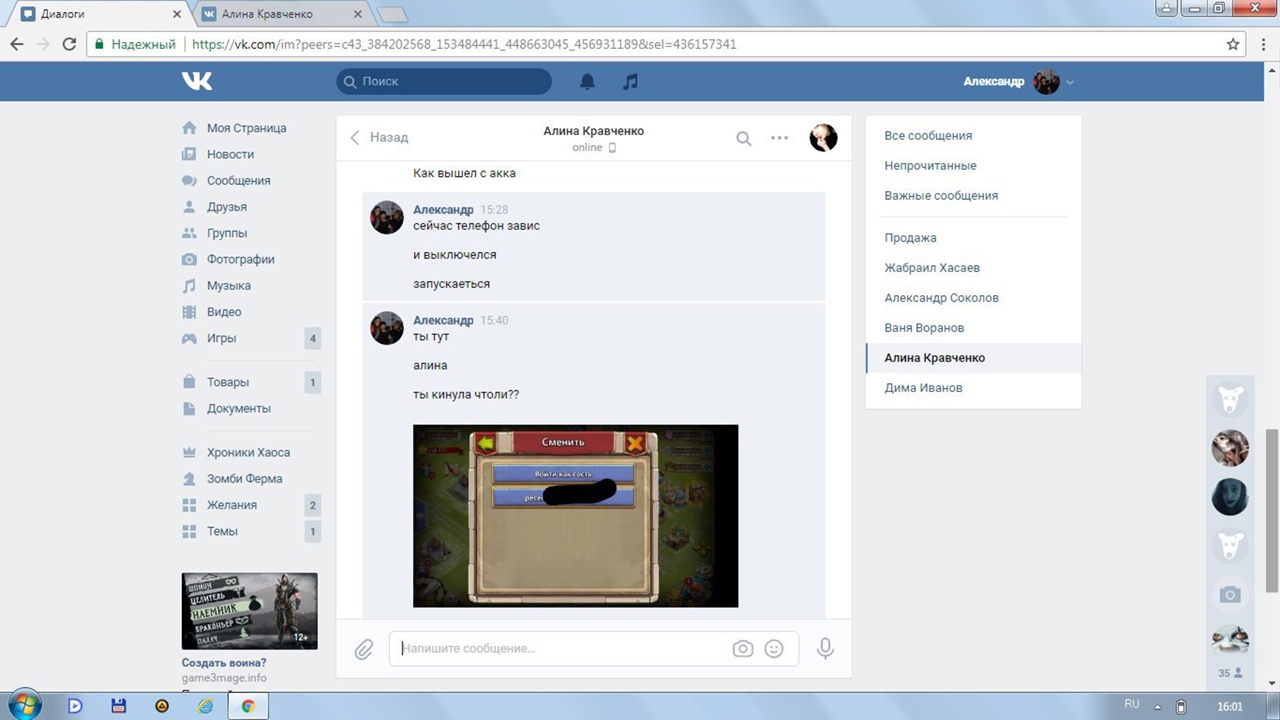Open Непрочитанные messages filter
1280x720 pixels.
coord(930,166)
